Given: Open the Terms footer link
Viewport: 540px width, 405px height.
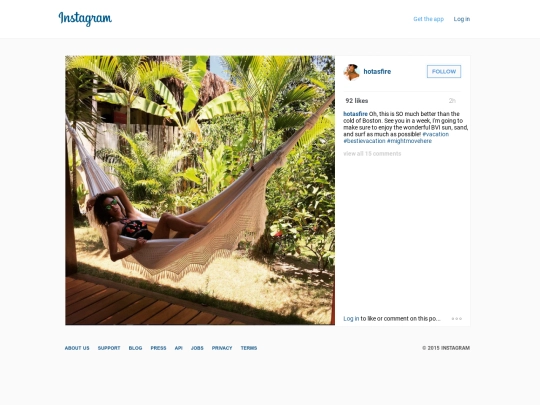Looking at the screenshot, I should pos(249,348).
